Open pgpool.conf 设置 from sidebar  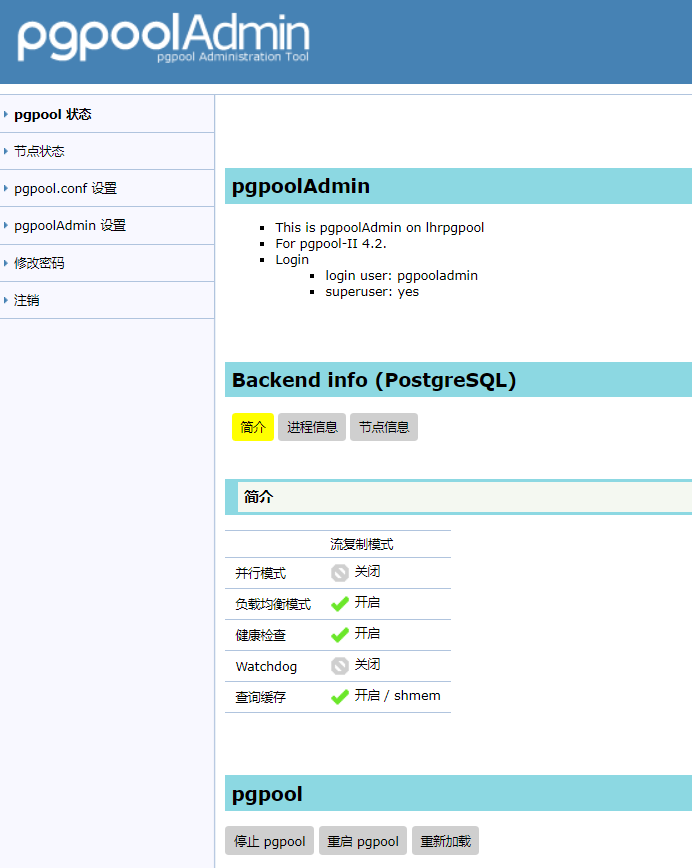pyautogui.click(x=65, y=189)
